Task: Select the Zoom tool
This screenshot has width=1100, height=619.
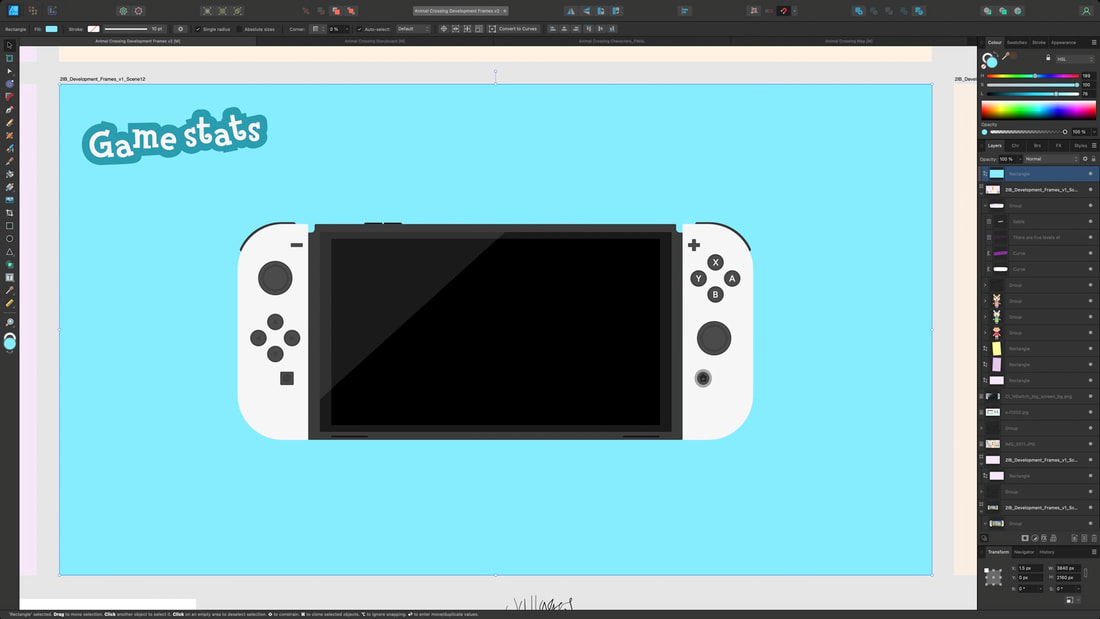Action: [9, 322]
